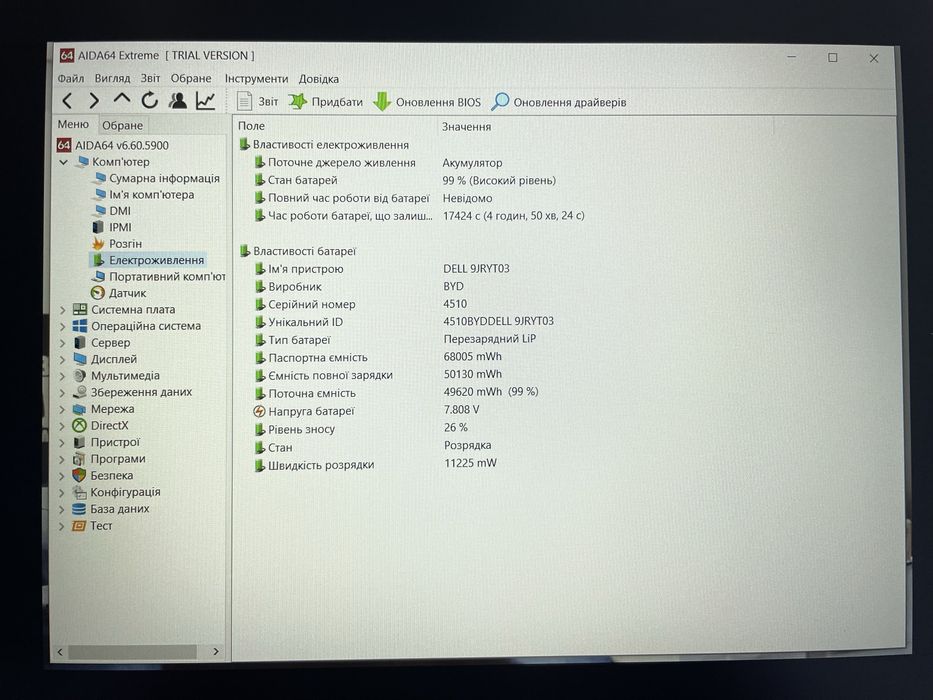Expand the Мережа node
This screenshot has height=700, width=933.
pyautogui.click(x=62, y=410)
